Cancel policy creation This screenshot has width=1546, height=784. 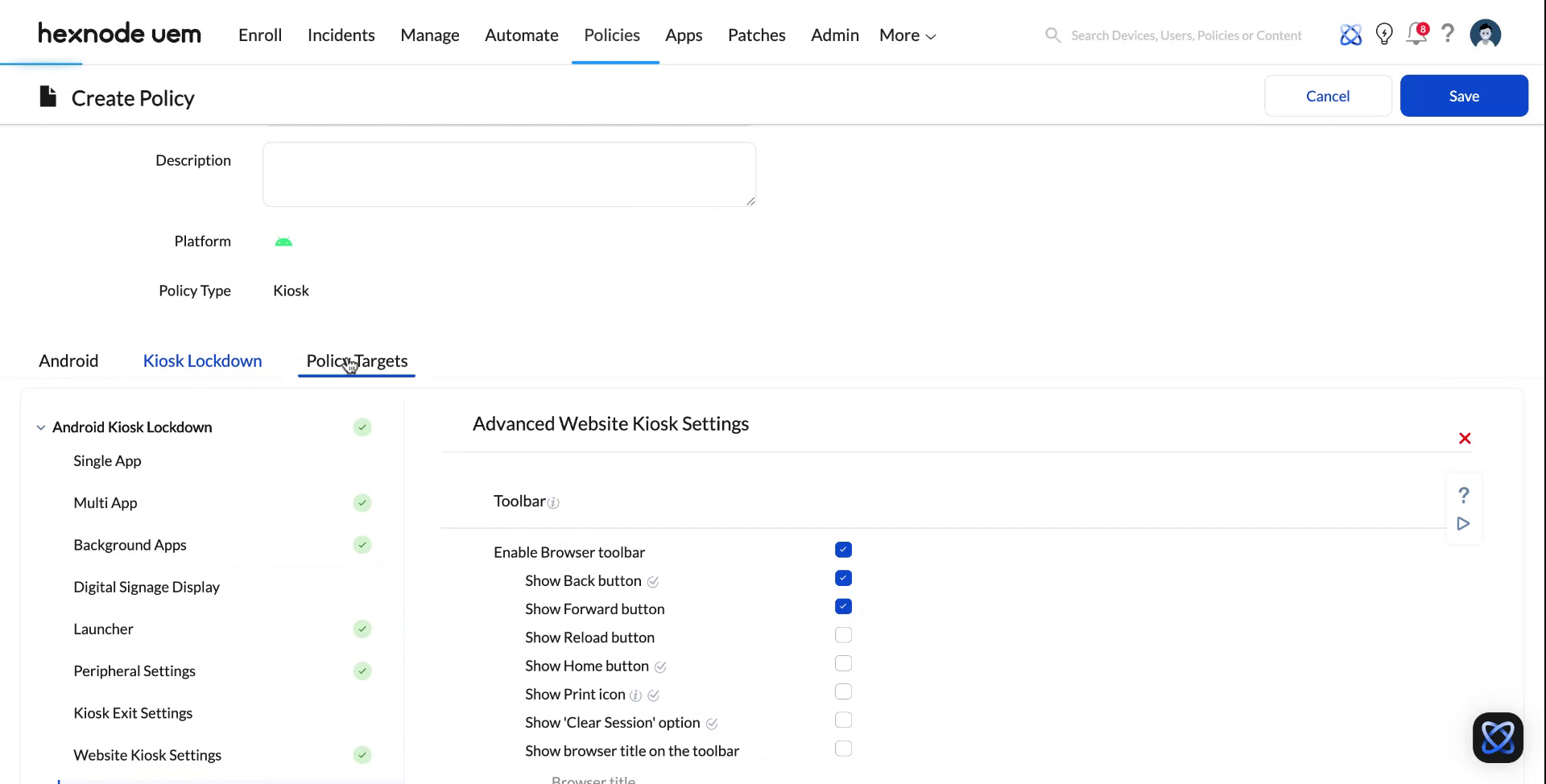click(1327, 95)
